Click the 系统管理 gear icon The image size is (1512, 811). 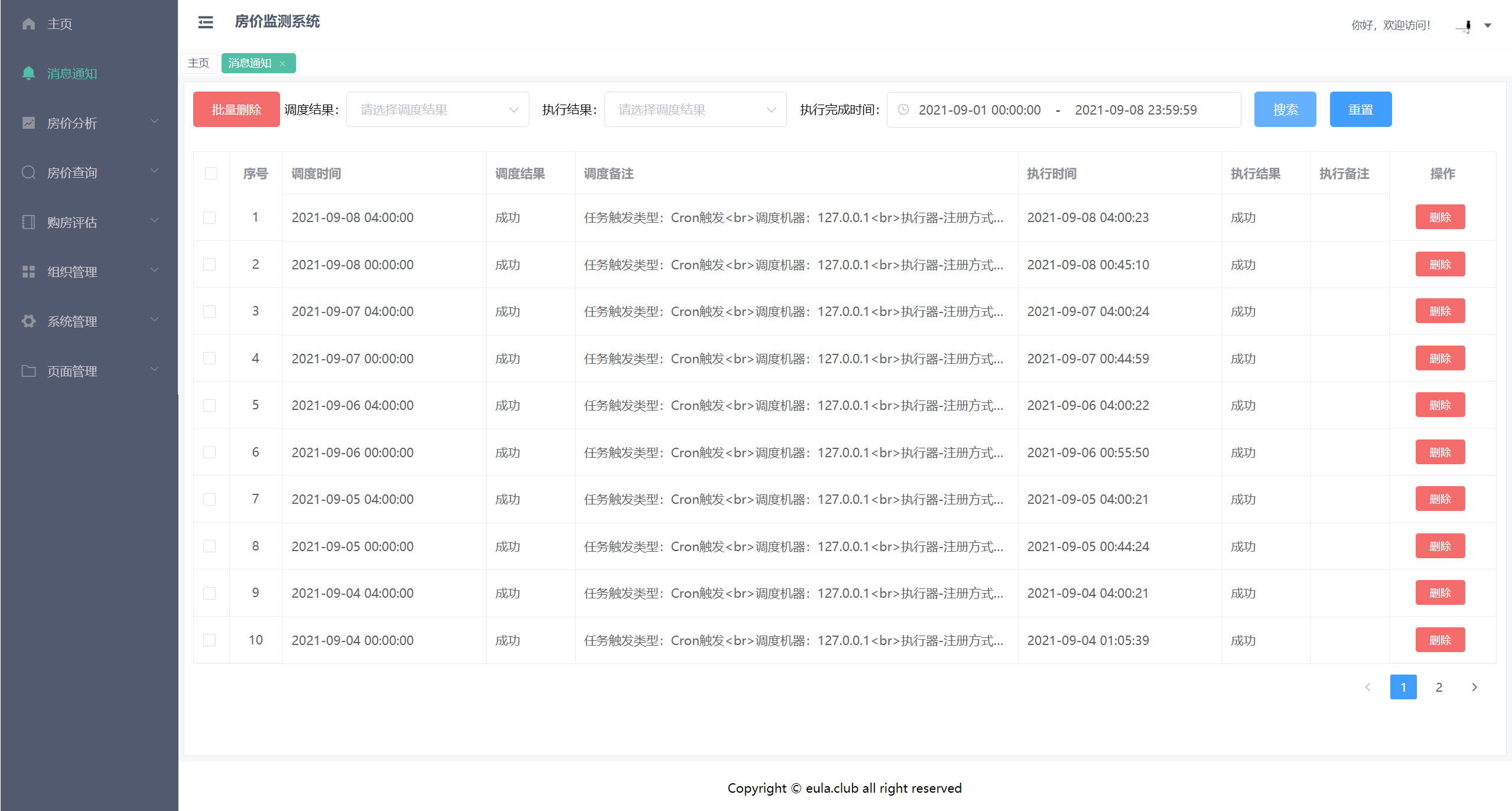click(28, 321)
